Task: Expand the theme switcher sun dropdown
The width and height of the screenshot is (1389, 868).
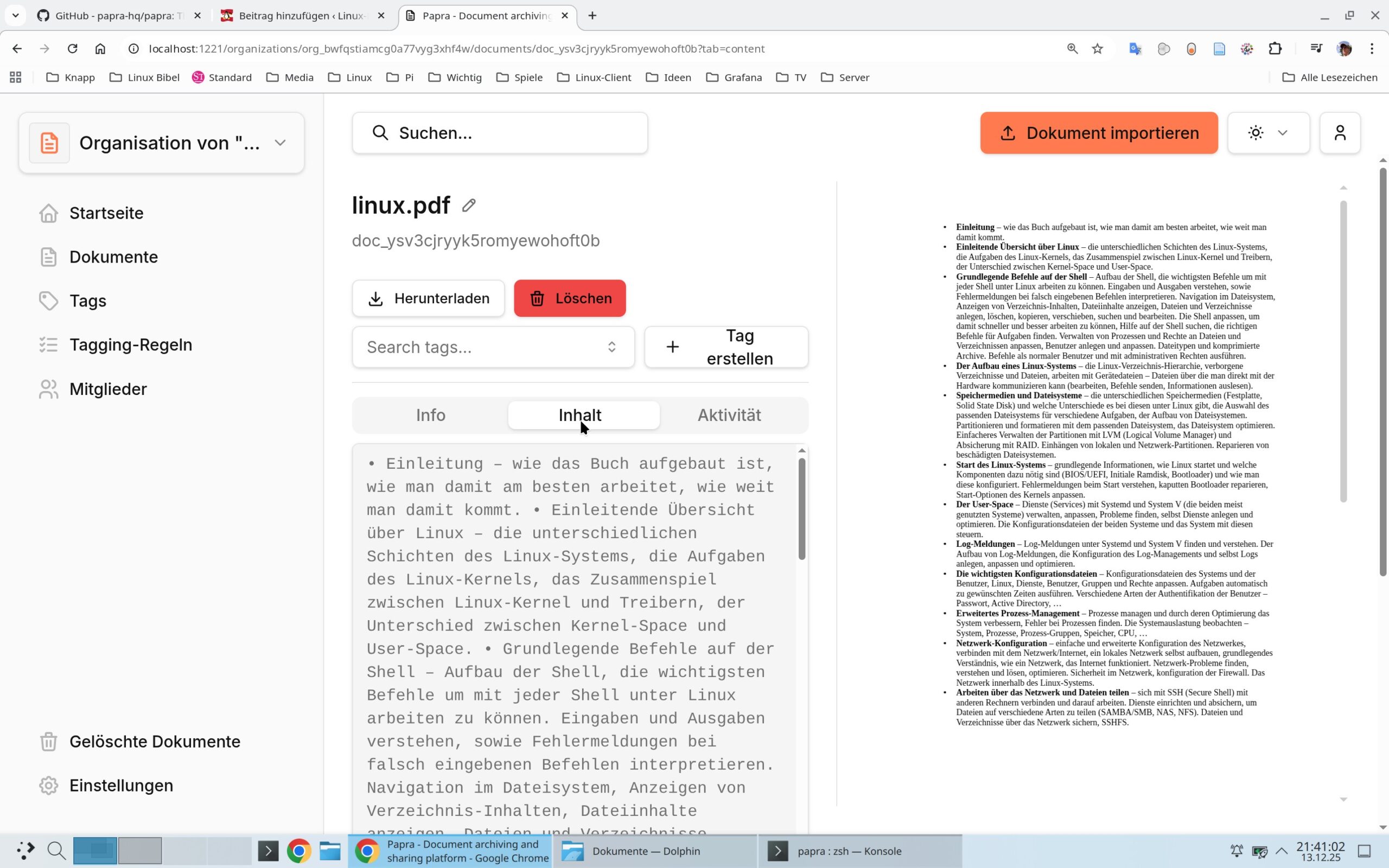Action: 1269,133
